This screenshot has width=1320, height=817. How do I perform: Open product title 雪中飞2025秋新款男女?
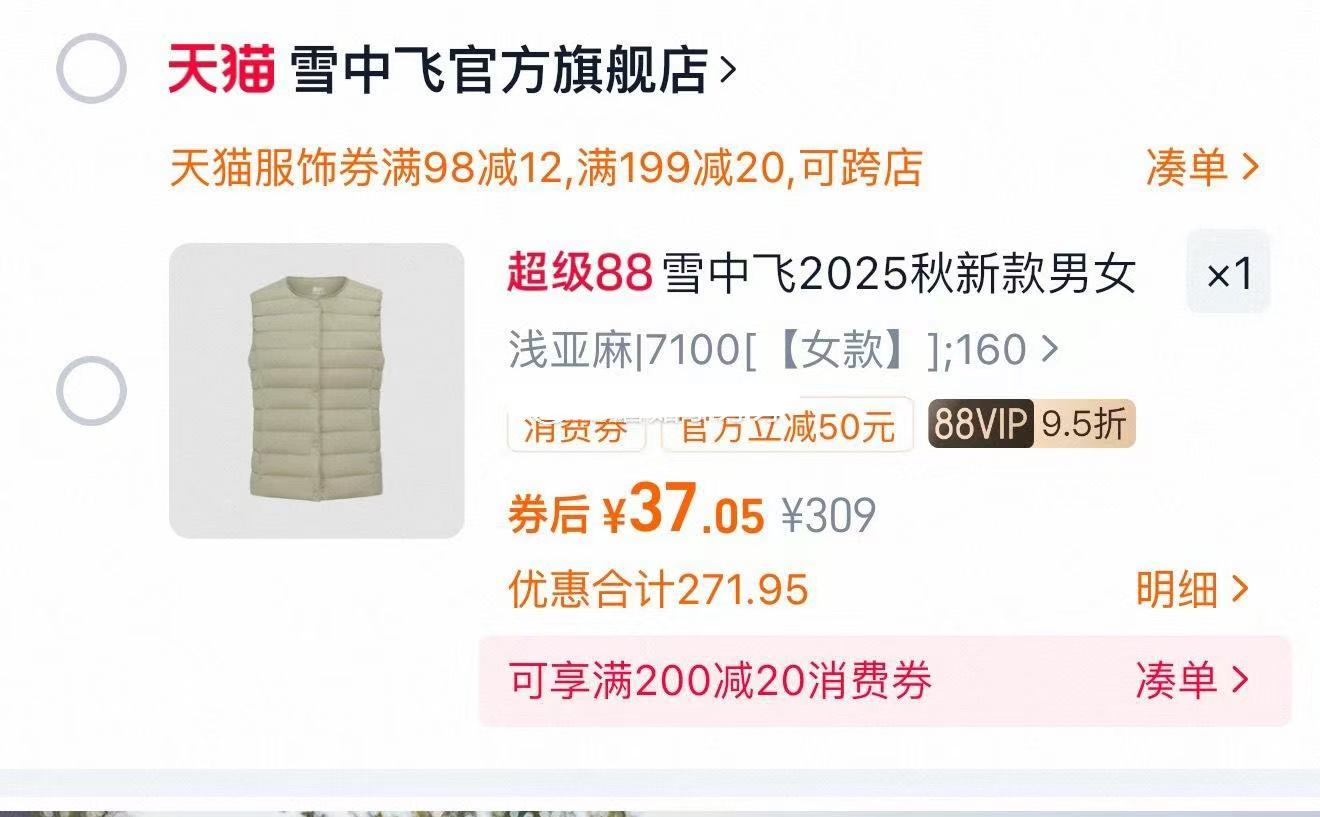pos(900,274)
